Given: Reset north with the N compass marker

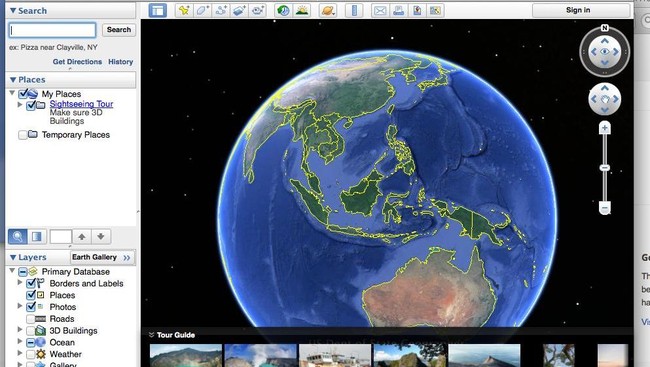Looking at the screenshot, I should (604, 28).
